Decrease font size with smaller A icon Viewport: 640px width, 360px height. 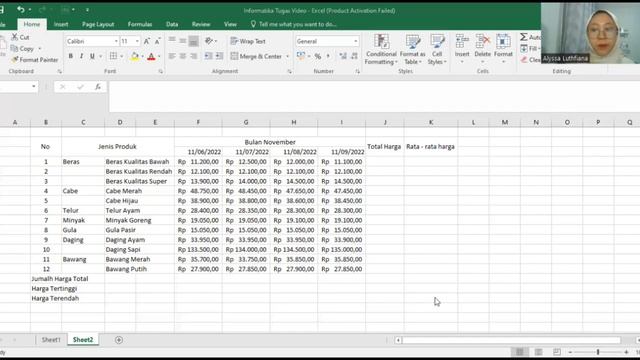click(157, 41)
